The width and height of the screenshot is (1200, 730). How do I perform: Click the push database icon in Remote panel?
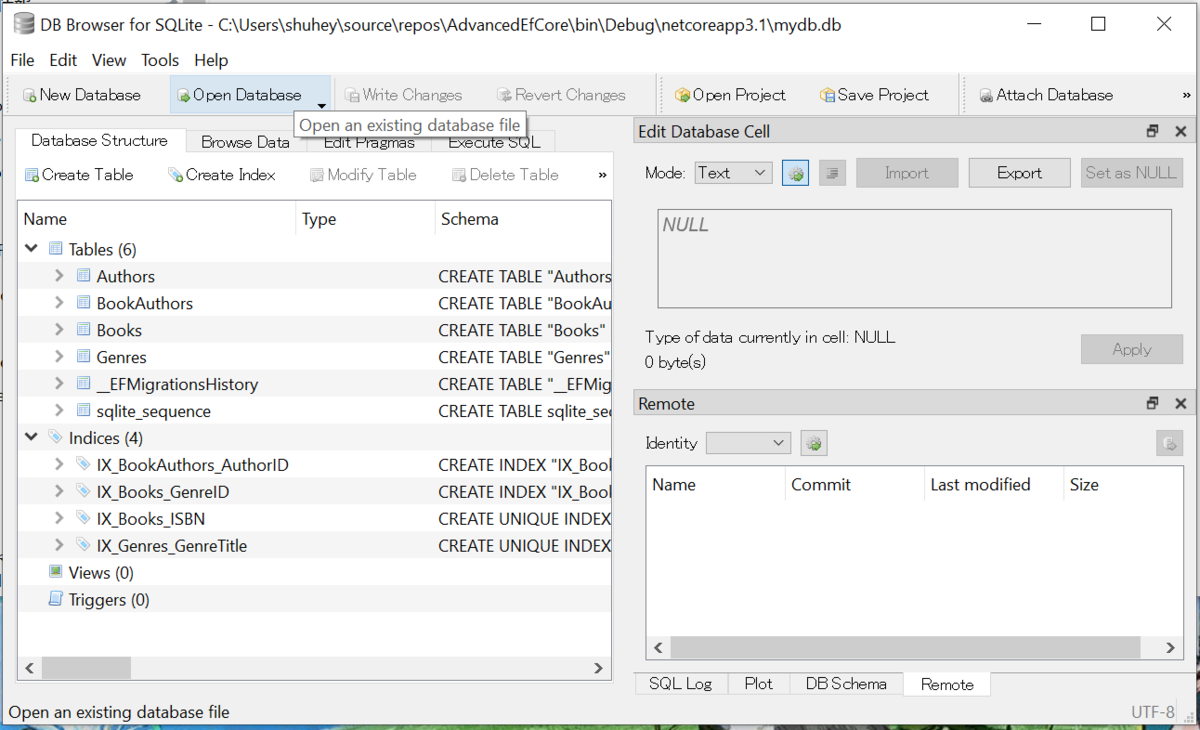[x=1169, y=443]
